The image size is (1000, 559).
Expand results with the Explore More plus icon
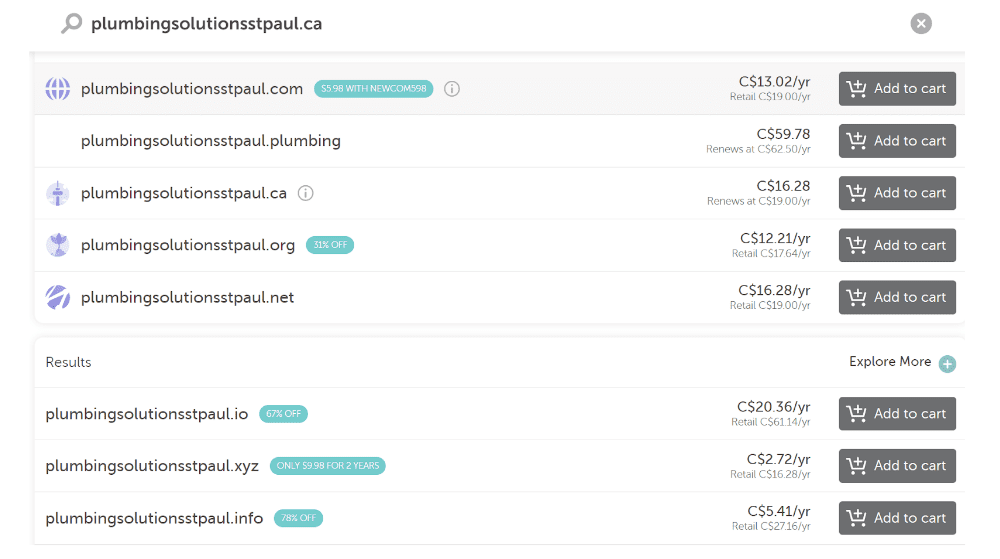pos(947,364)
